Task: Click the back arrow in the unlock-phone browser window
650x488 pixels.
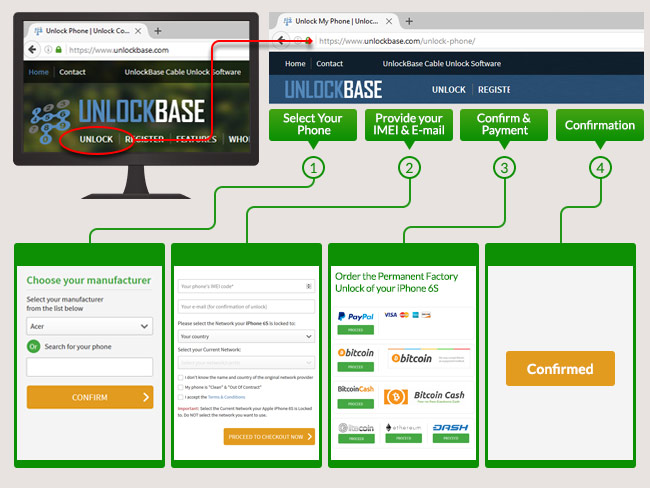Action: tap(281, 40)
